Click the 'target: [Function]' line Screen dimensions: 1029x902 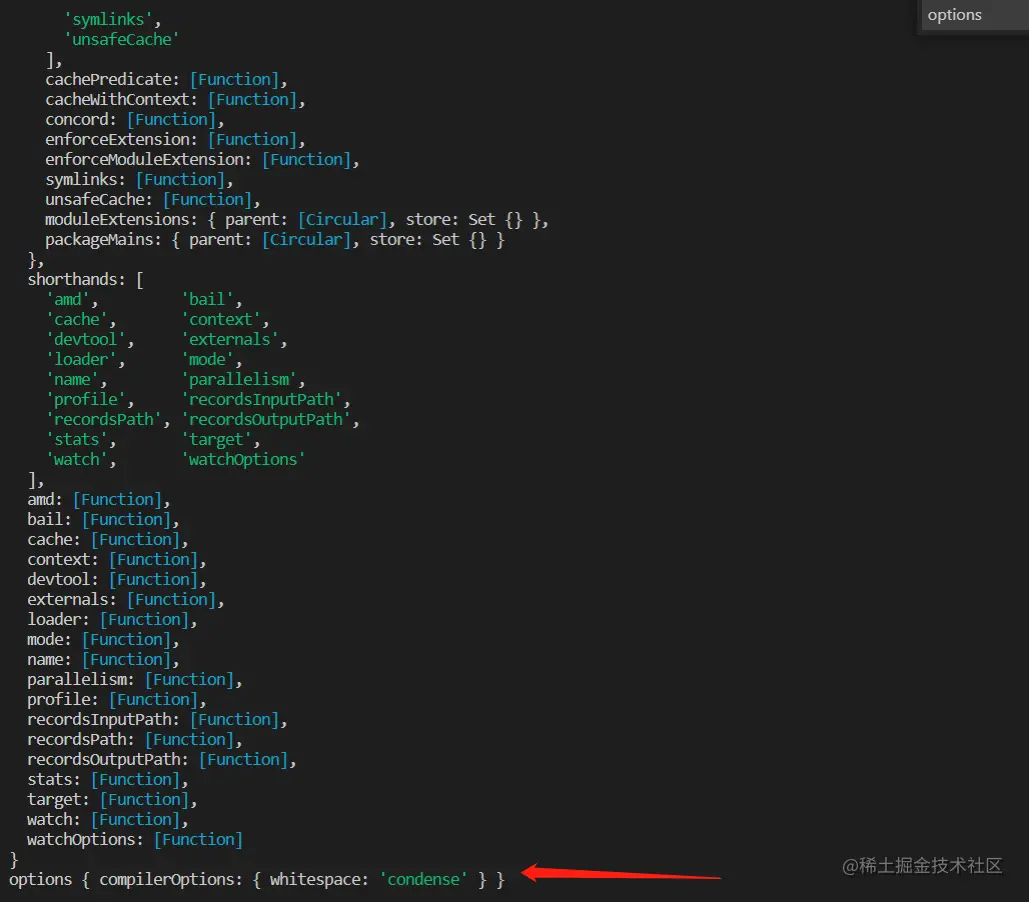[112, 801]
